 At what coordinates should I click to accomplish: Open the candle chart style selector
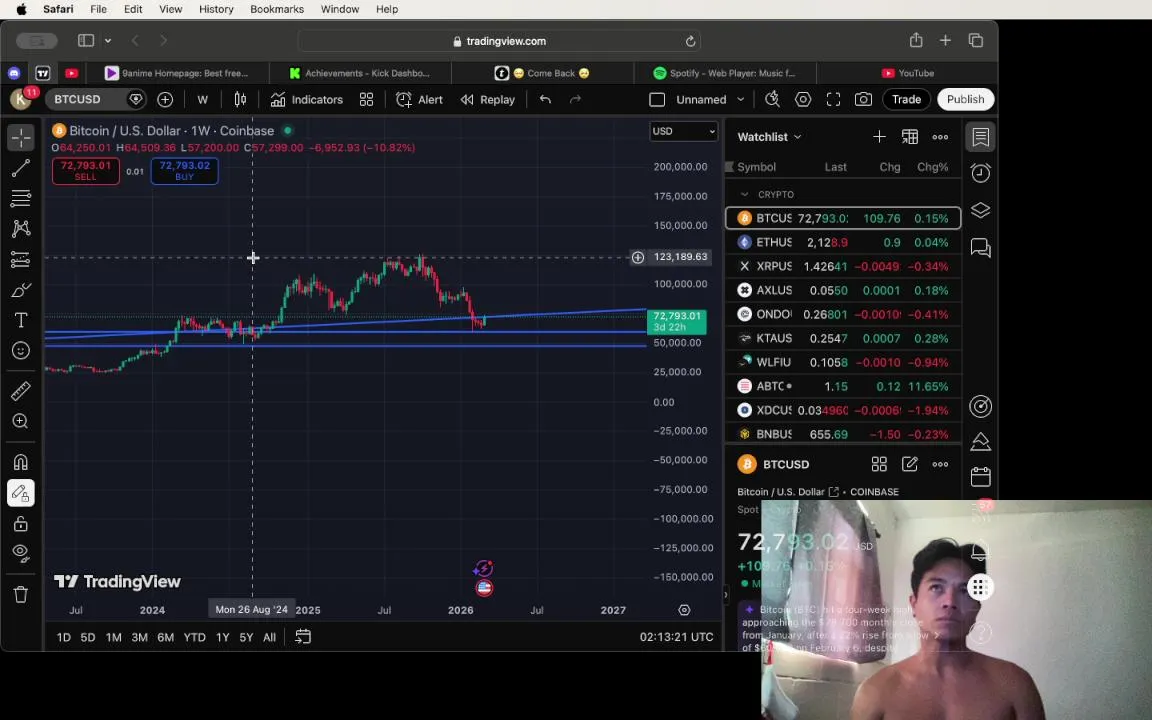240,99
